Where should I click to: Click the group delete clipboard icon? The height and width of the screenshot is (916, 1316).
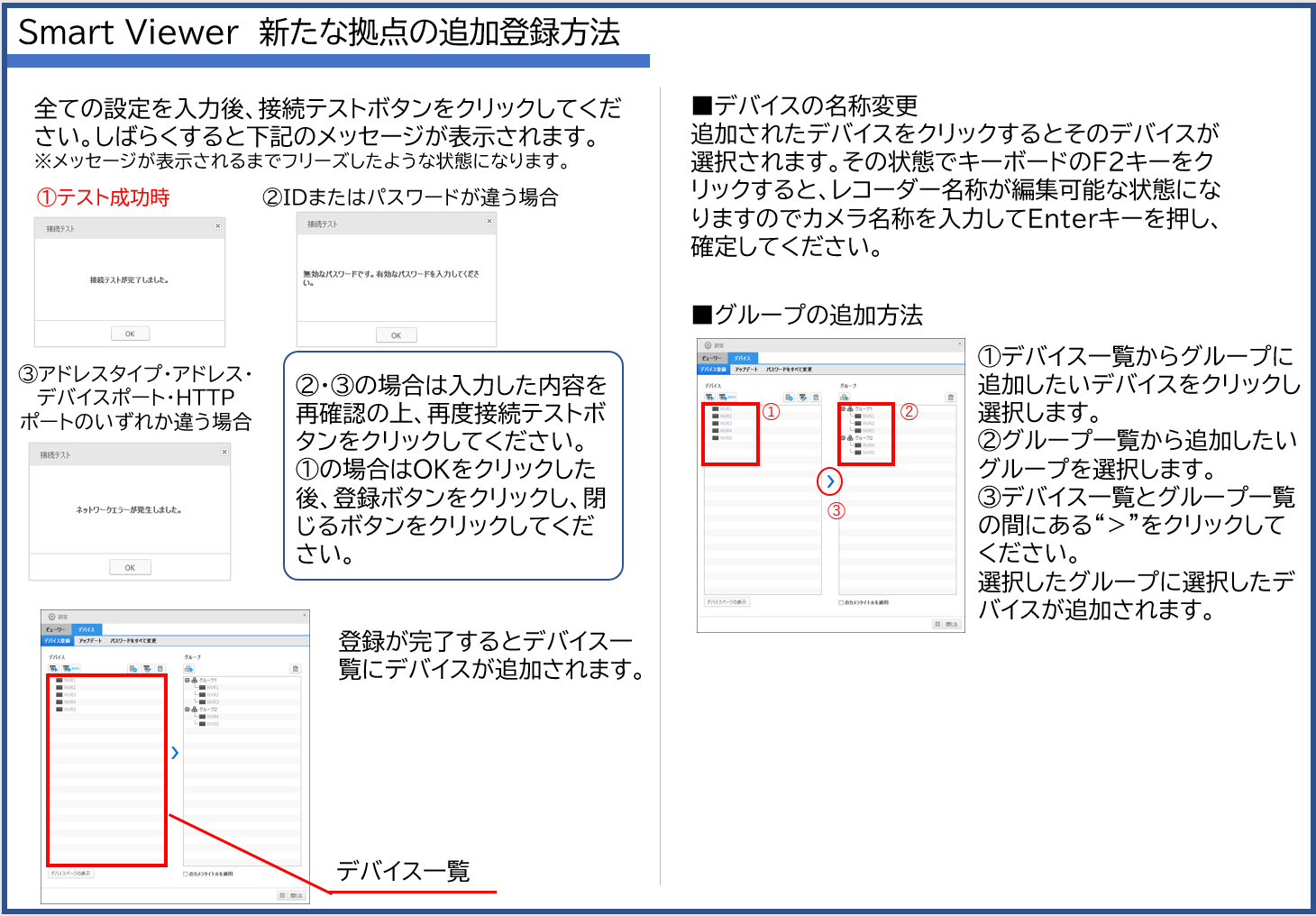pyautogui.click(x=293, y=667)
